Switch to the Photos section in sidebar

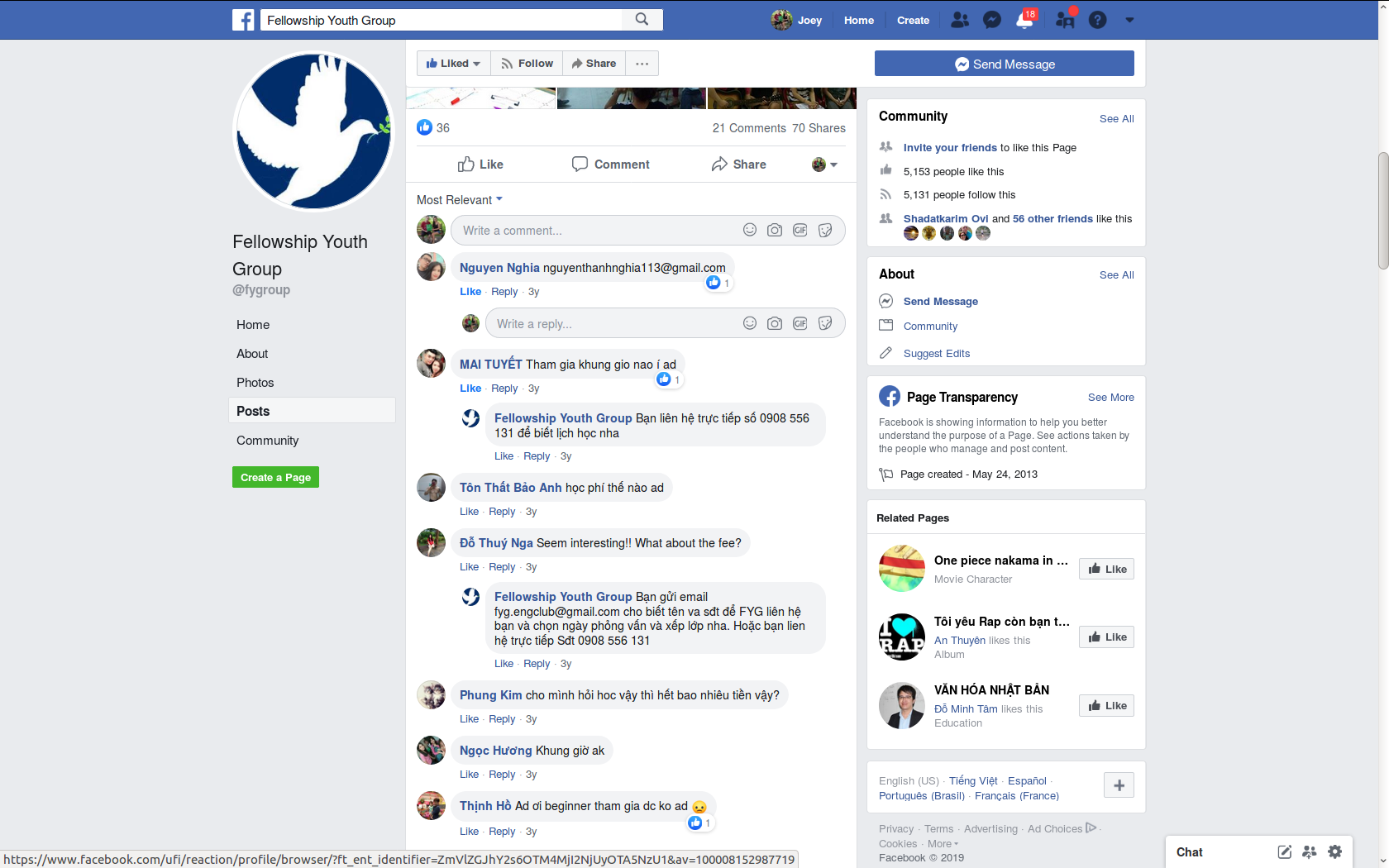tap(255, 382)
